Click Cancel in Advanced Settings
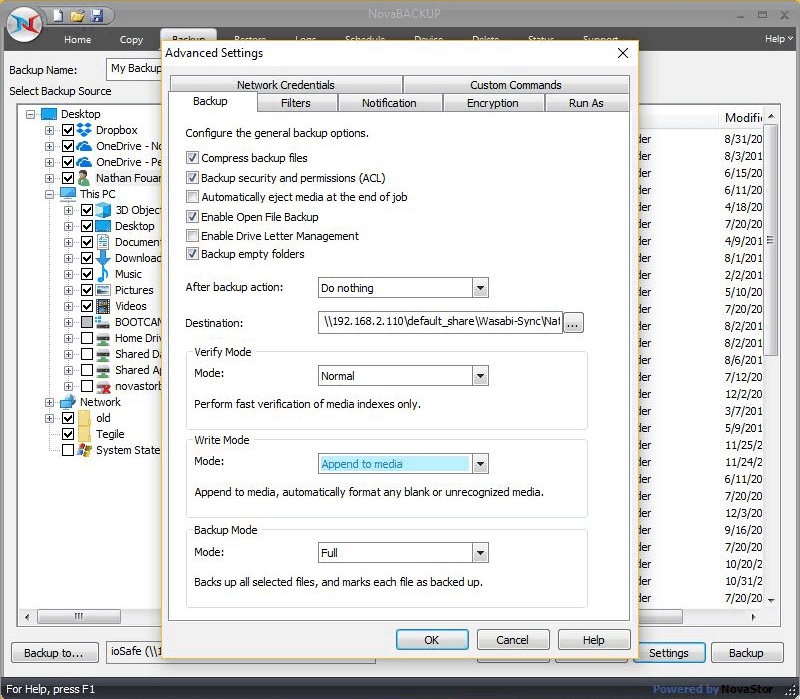The image size is (800, 699). [513, 640]
